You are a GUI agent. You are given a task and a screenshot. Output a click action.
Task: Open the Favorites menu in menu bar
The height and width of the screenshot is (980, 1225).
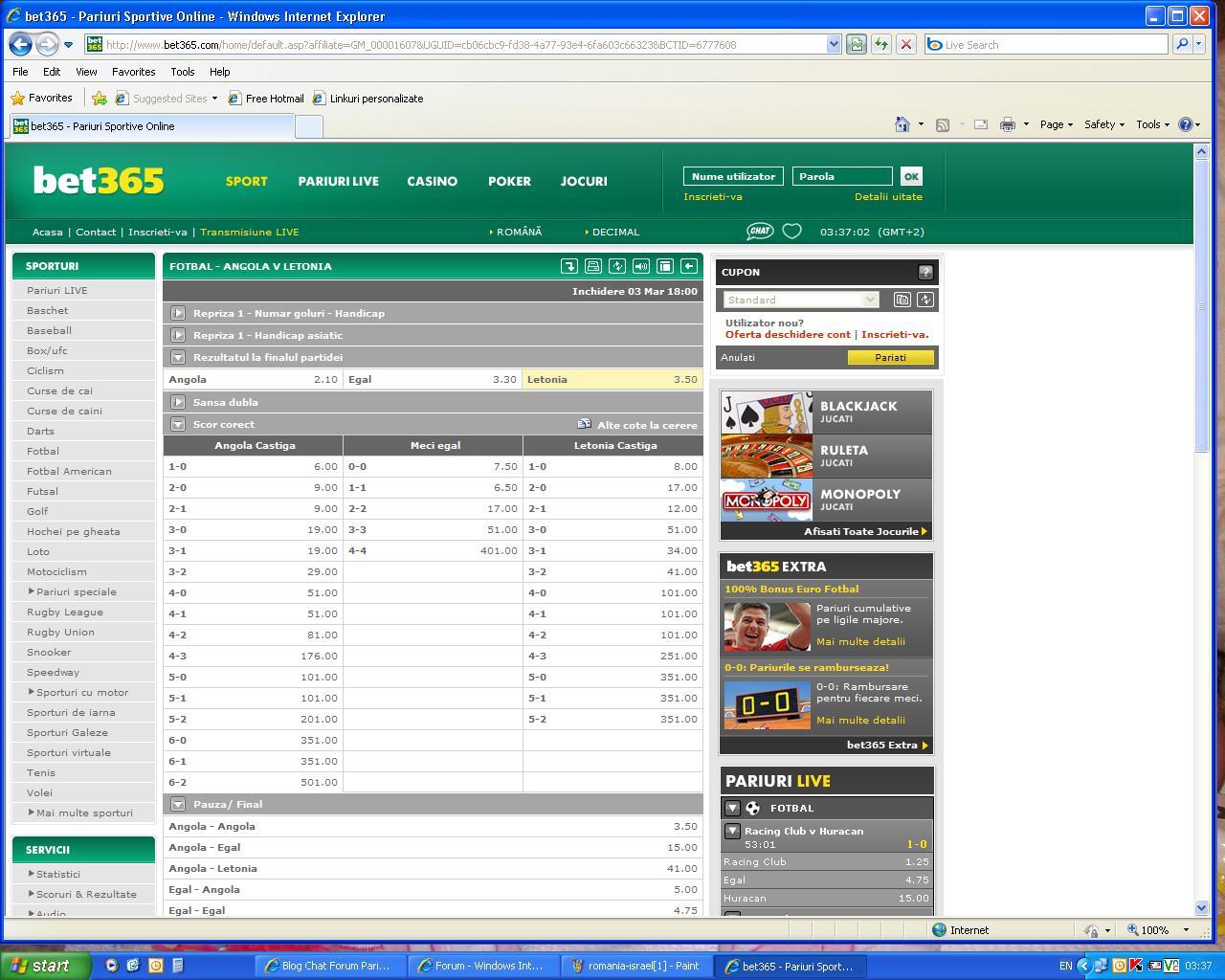(x=133, y=72)
